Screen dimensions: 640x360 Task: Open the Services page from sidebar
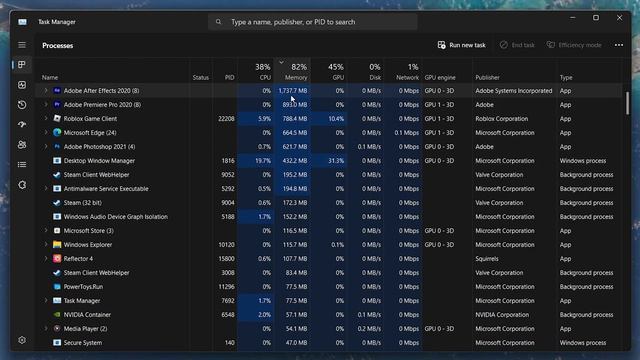coord(22,185)
